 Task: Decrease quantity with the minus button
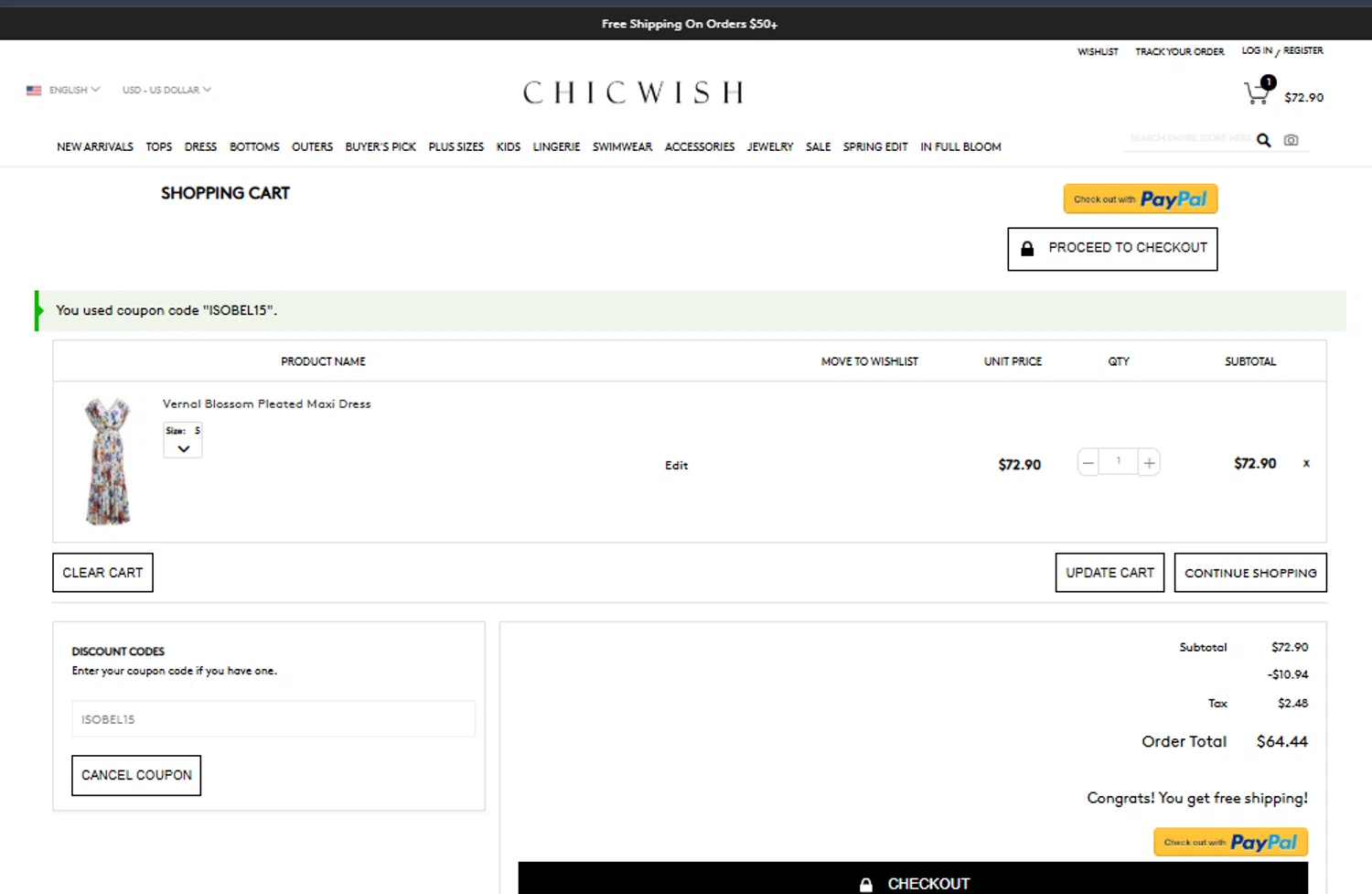1088,463
